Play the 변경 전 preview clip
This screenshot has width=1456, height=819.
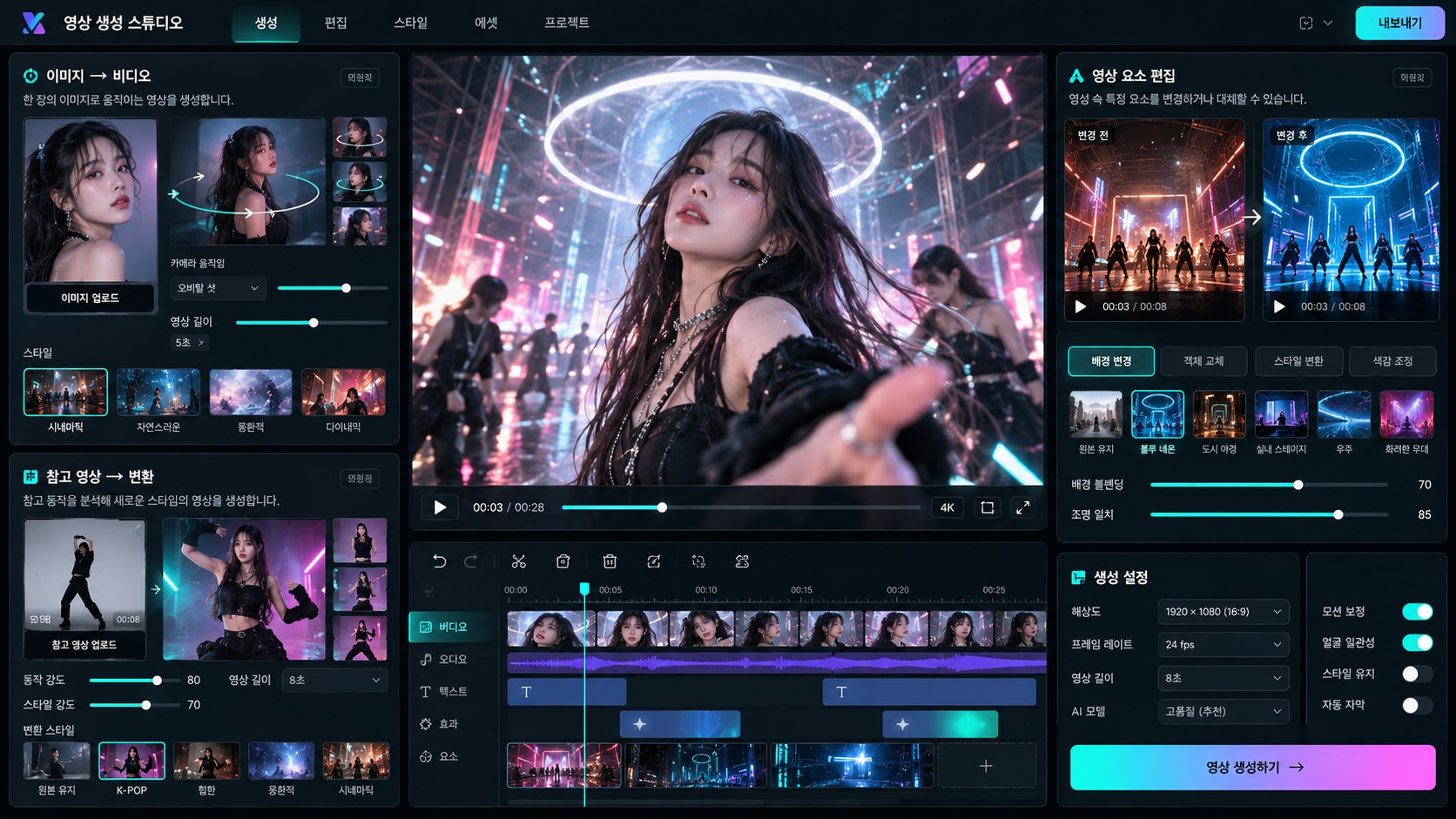tap(1081, 306)
